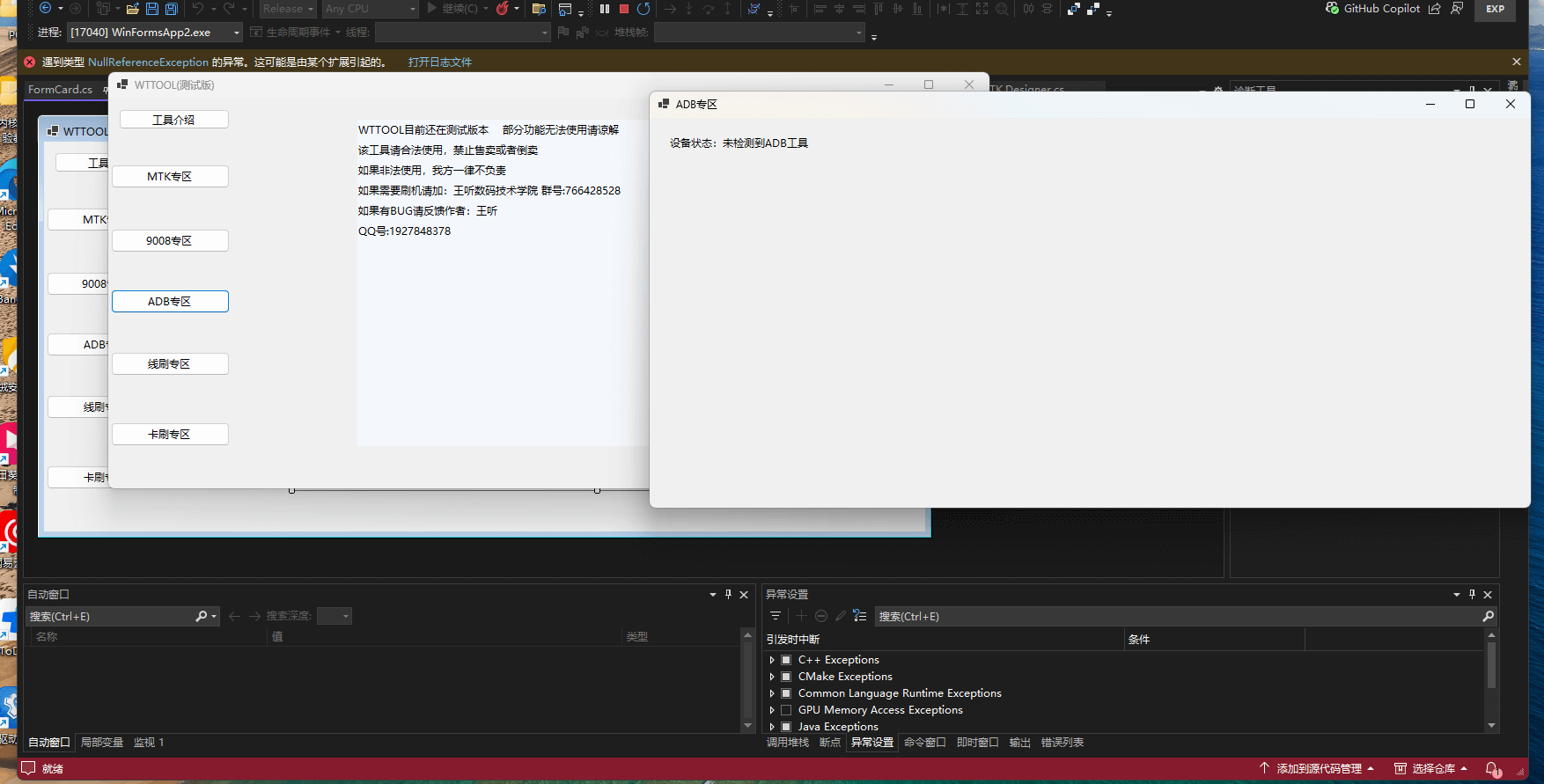Switch to the 错误列表 tab
The height and width of the screenshot is (784, 1544).
click(x=1062, y=743)
